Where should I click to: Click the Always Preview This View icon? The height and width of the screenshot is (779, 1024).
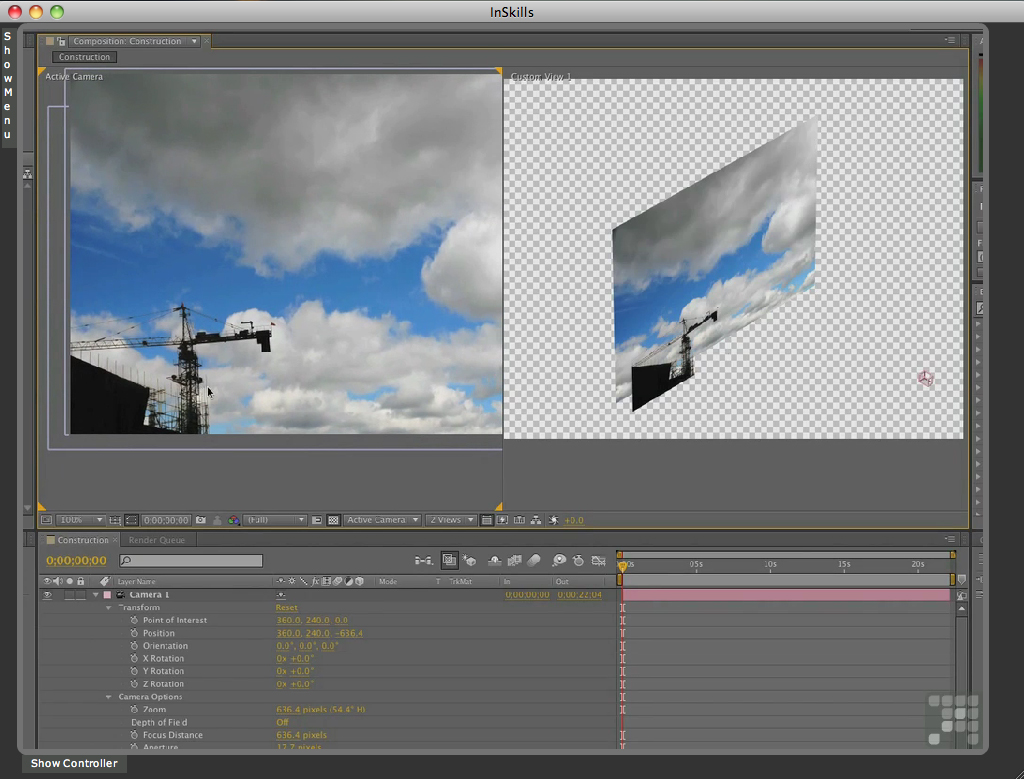46,520
